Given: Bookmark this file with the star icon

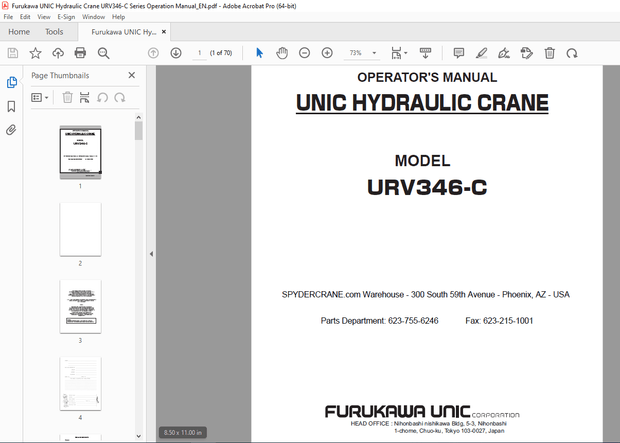Looking at the screenshot, I should pyautogui.click(x=35, y=53).
